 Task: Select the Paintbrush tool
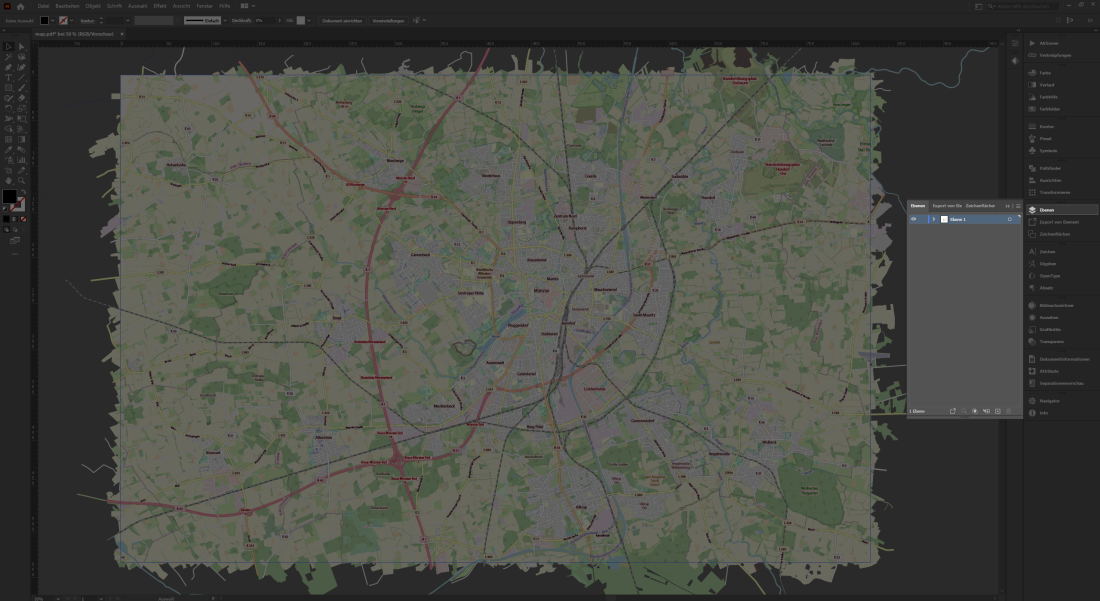pos(22,87)
